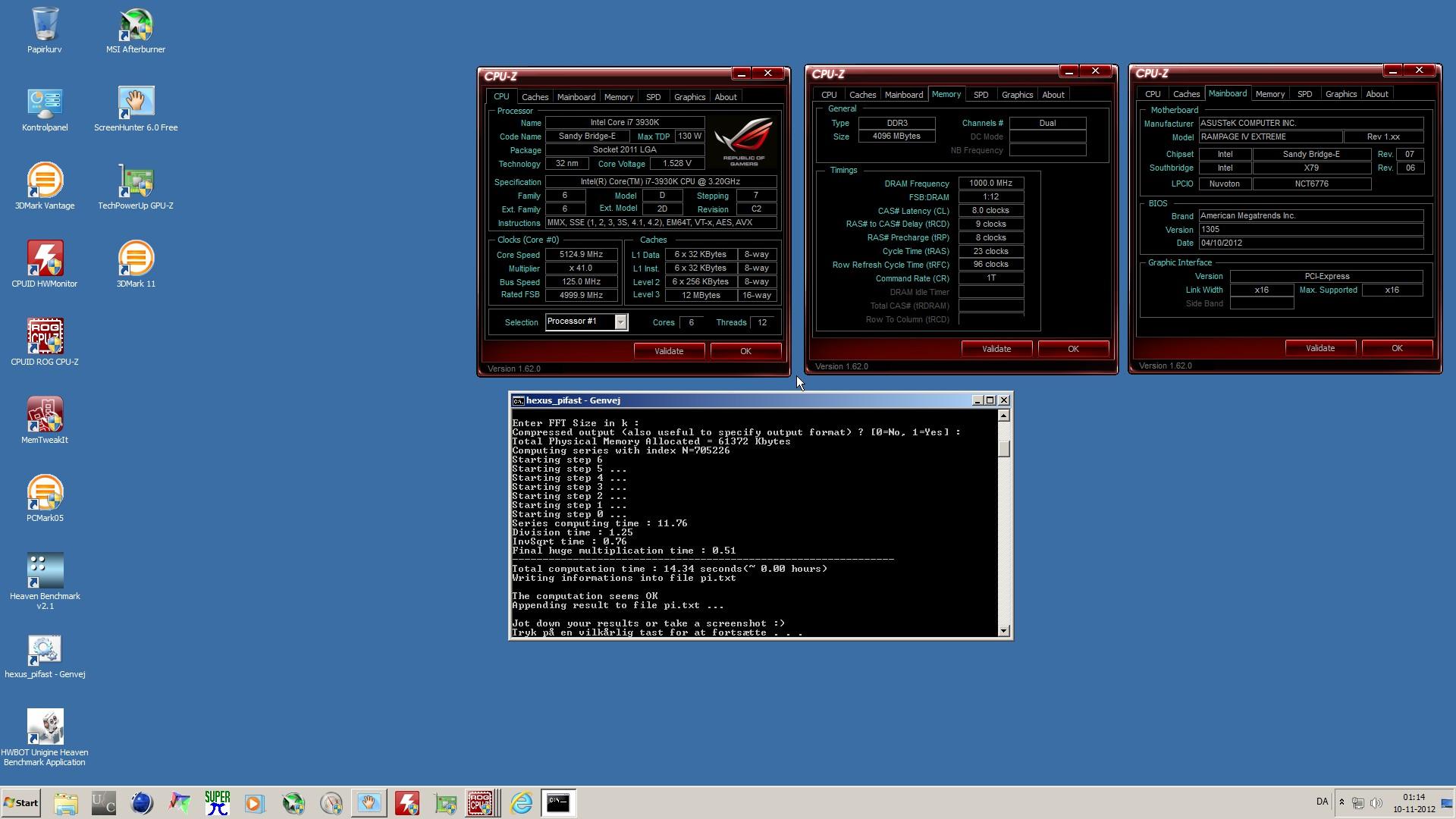
Task: Open the CPUID ROG CPU-Z desktop icon
Action: pos(45,344)
